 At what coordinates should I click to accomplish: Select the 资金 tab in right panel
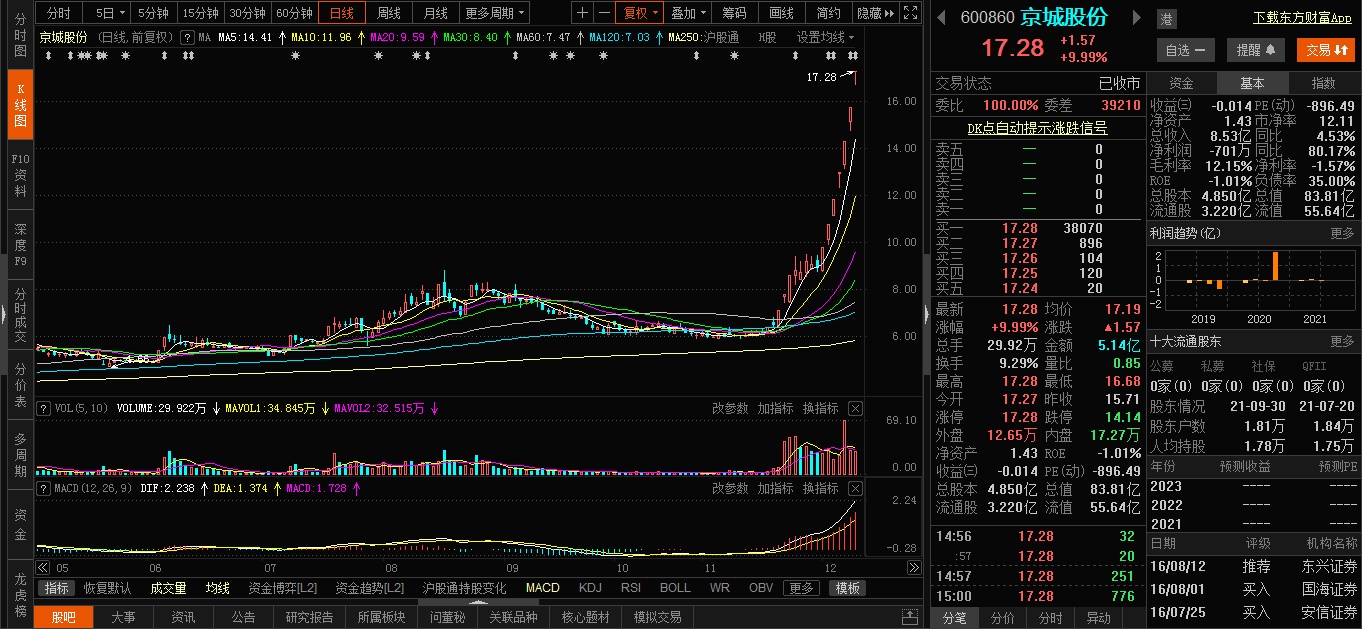click(1181, 83)
